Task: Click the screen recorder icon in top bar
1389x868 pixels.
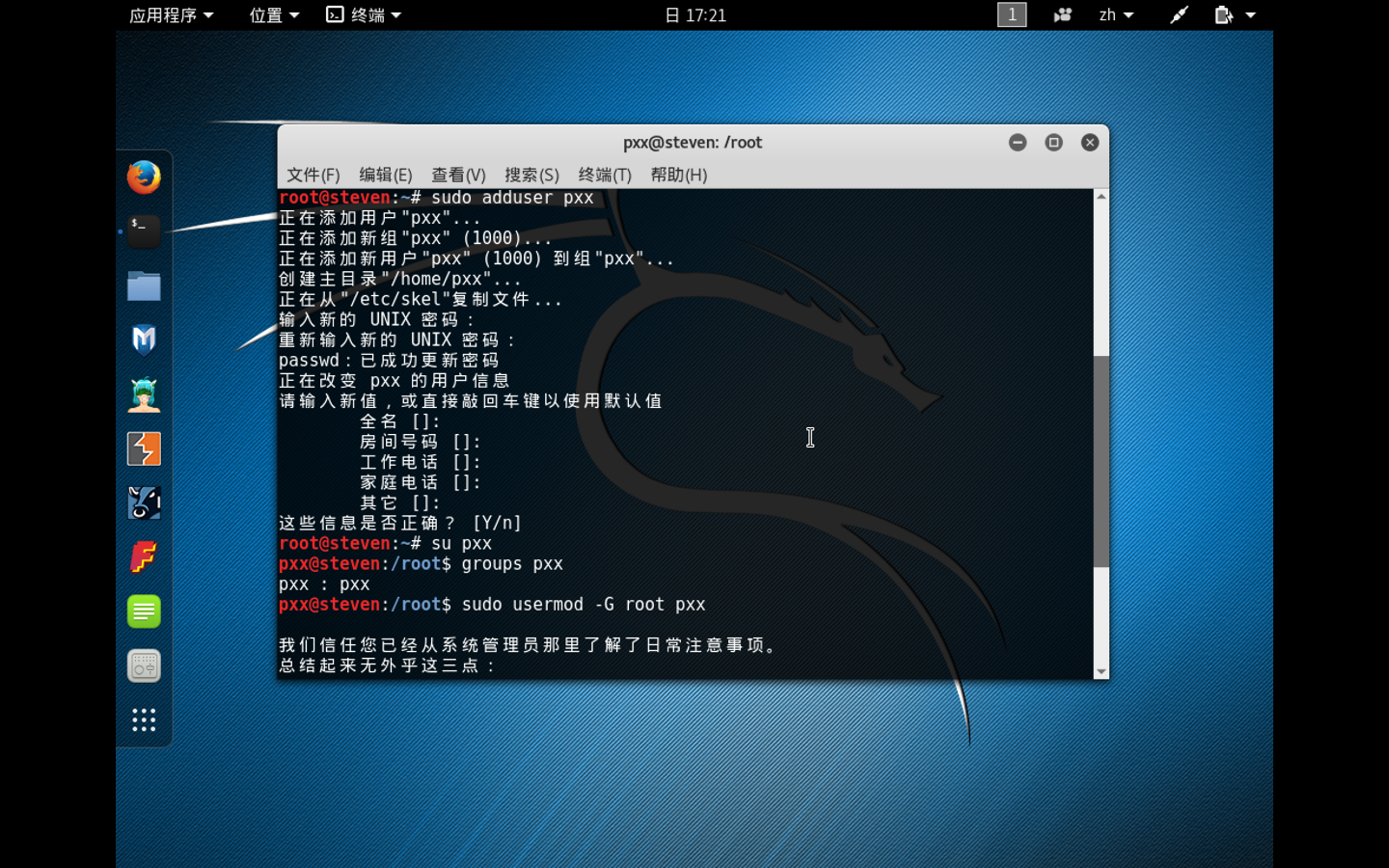Action: (1062, 14)
